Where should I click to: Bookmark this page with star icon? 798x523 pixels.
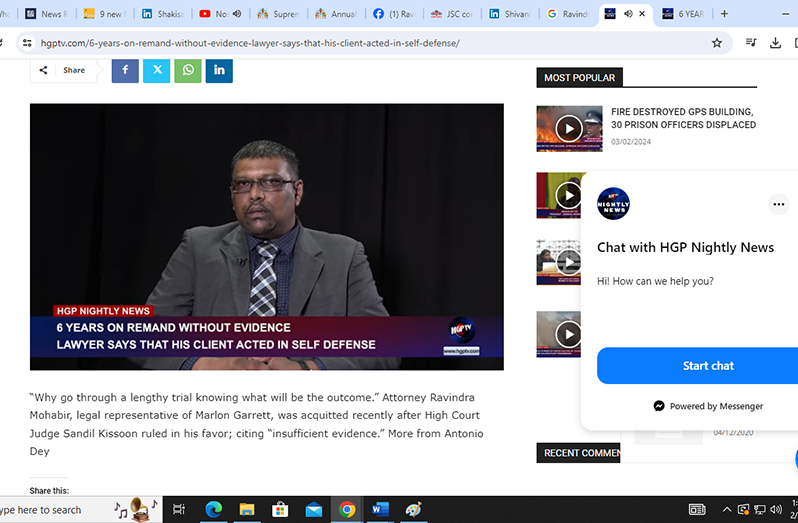point(717,43)
